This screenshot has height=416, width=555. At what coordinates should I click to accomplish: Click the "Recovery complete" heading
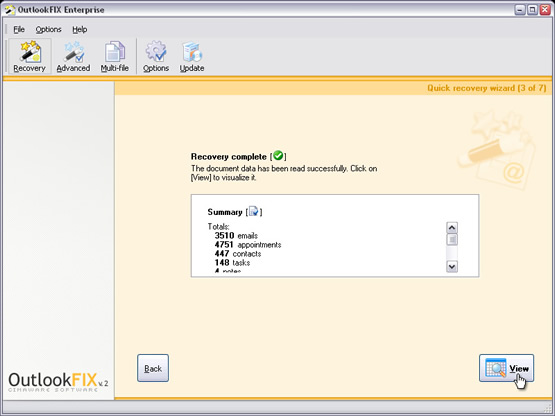click(229, 156)
